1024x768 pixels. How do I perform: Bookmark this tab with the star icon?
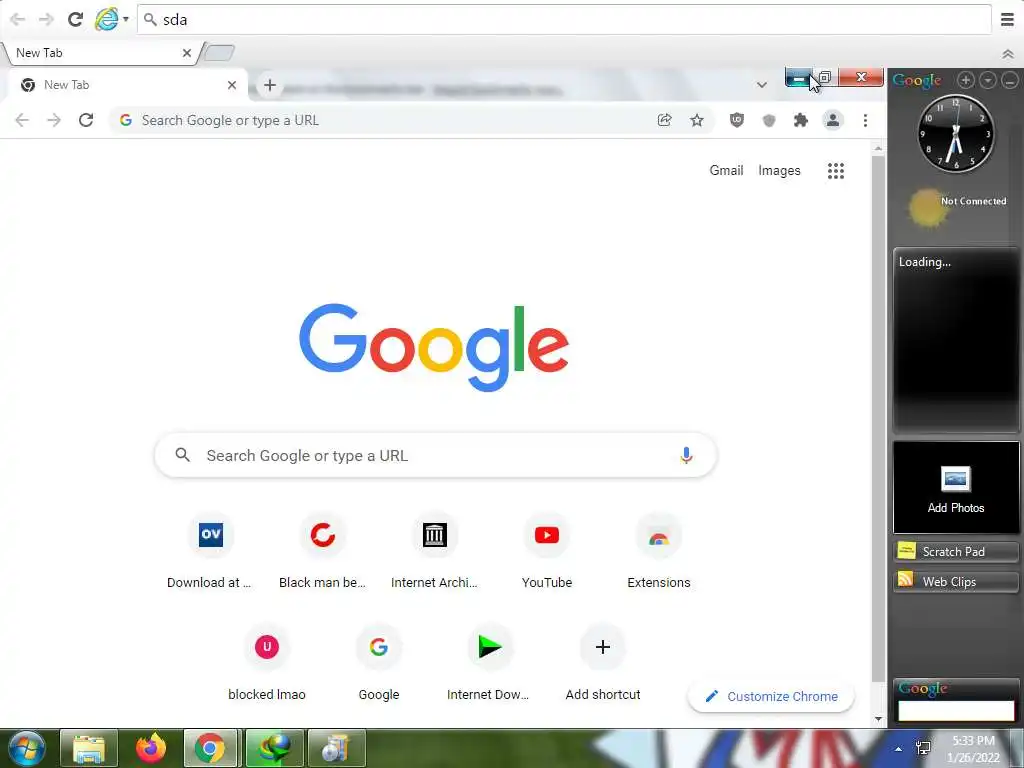[697, 120]
